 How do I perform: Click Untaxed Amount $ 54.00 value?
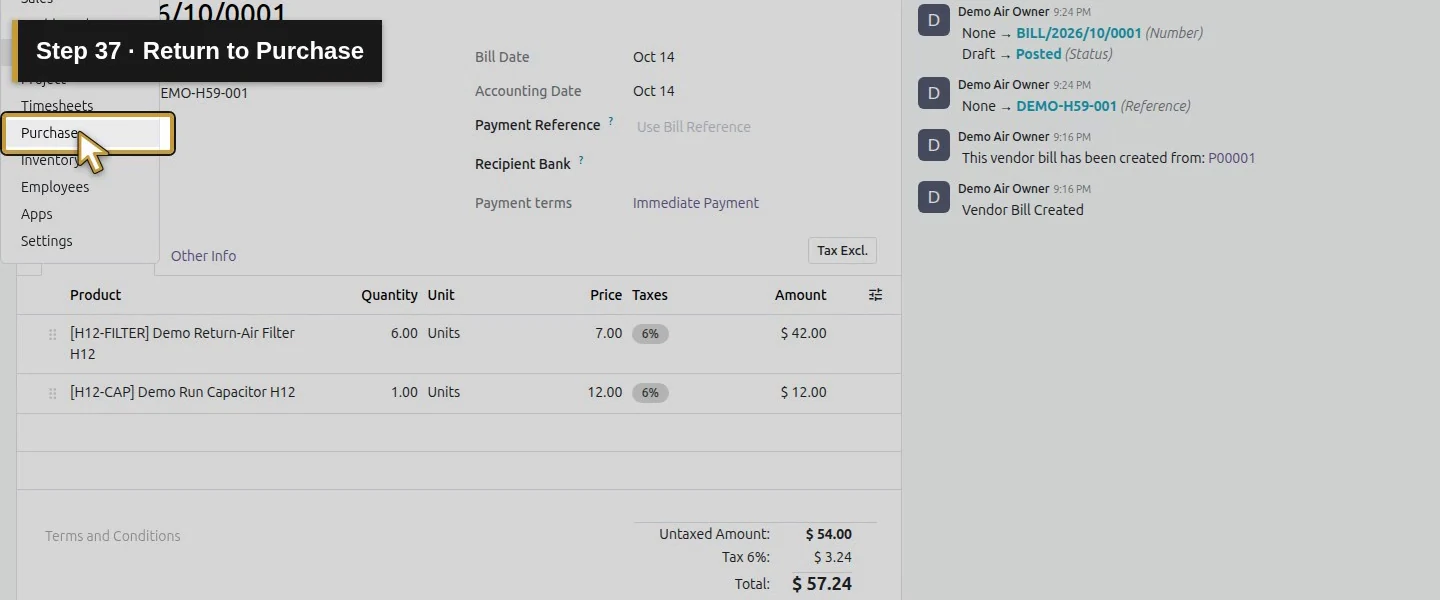point(829,534)
